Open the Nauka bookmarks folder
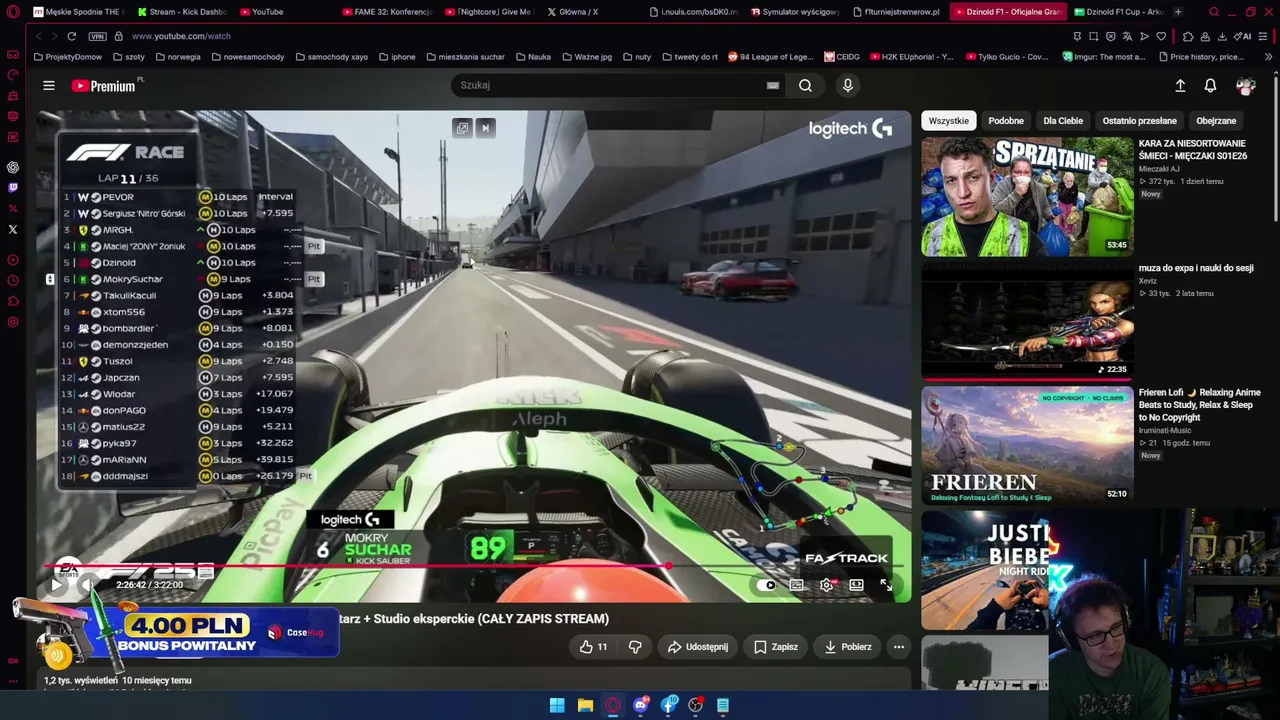1280x720 pixels. point(533,57)
